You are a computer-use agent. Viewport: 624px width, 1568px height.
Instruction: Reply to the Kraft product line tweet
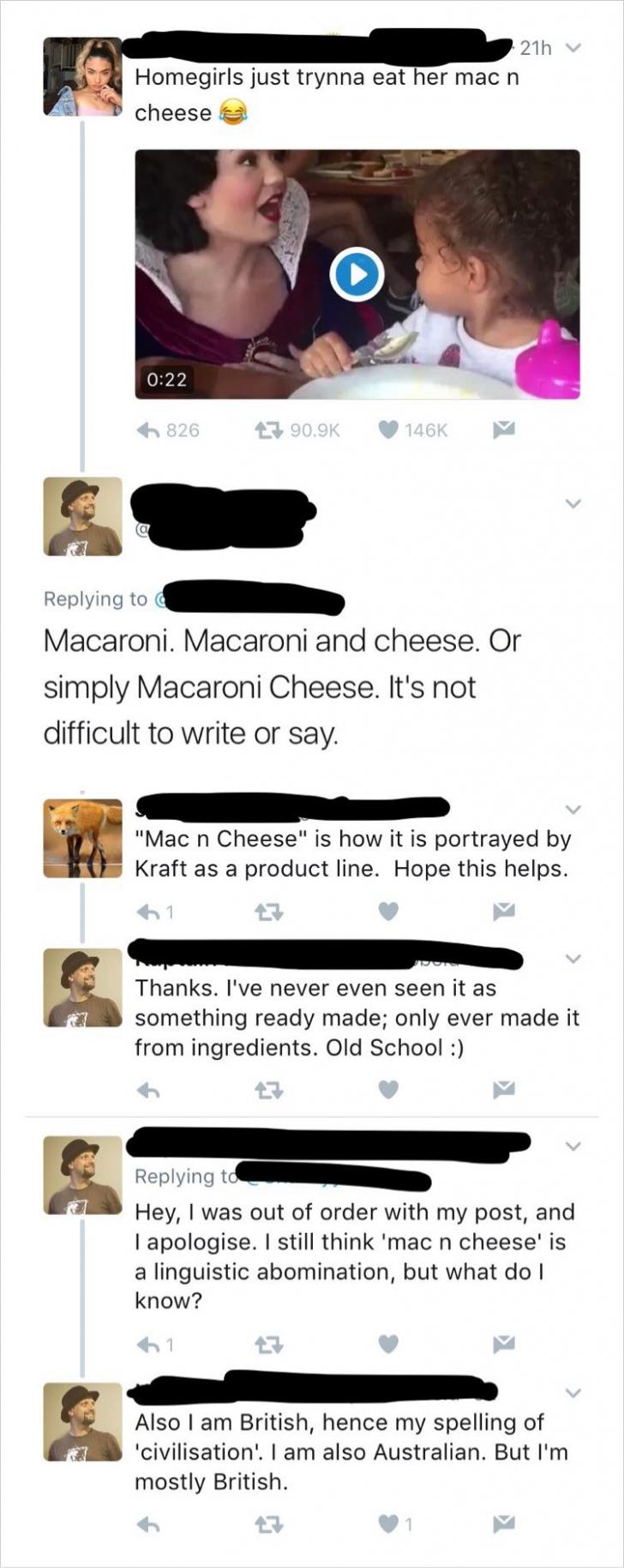tap(148, 913)
